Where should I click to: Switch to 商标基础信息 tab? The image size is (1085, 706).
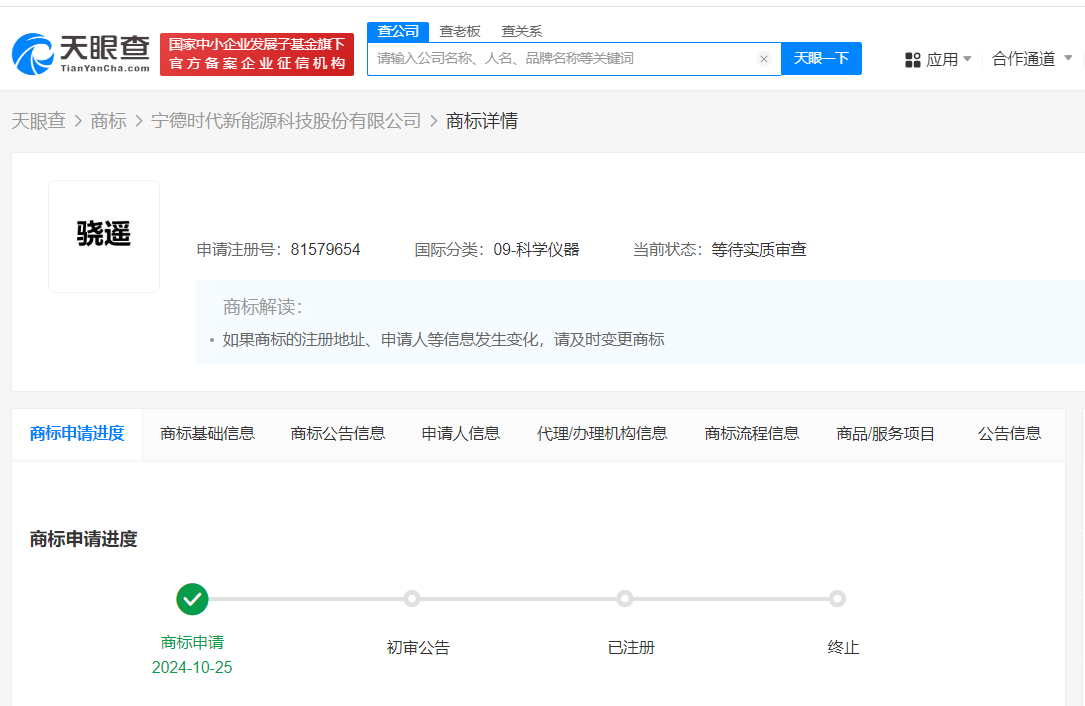(x=208, y=434)
